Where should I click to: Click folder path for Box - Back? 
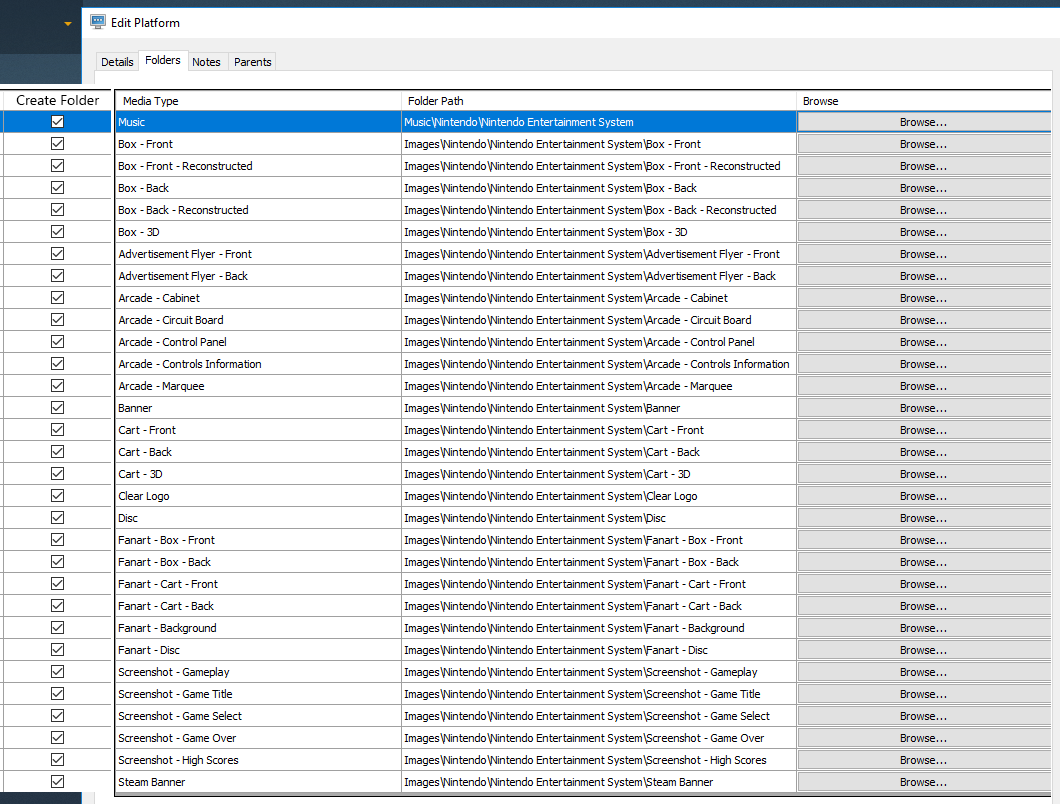click(599, 188)
